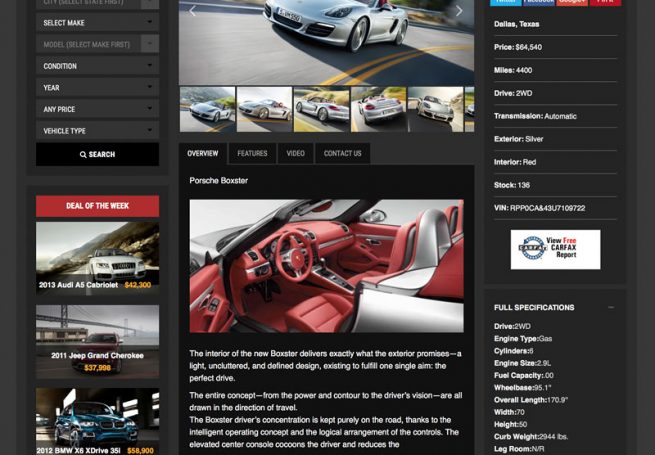Image resolution: width=655 pixels, height=455 pixels.
Task: Select the second Boxster gallery thumbnail
Action: pyautogui.click(x=264, y=109)
